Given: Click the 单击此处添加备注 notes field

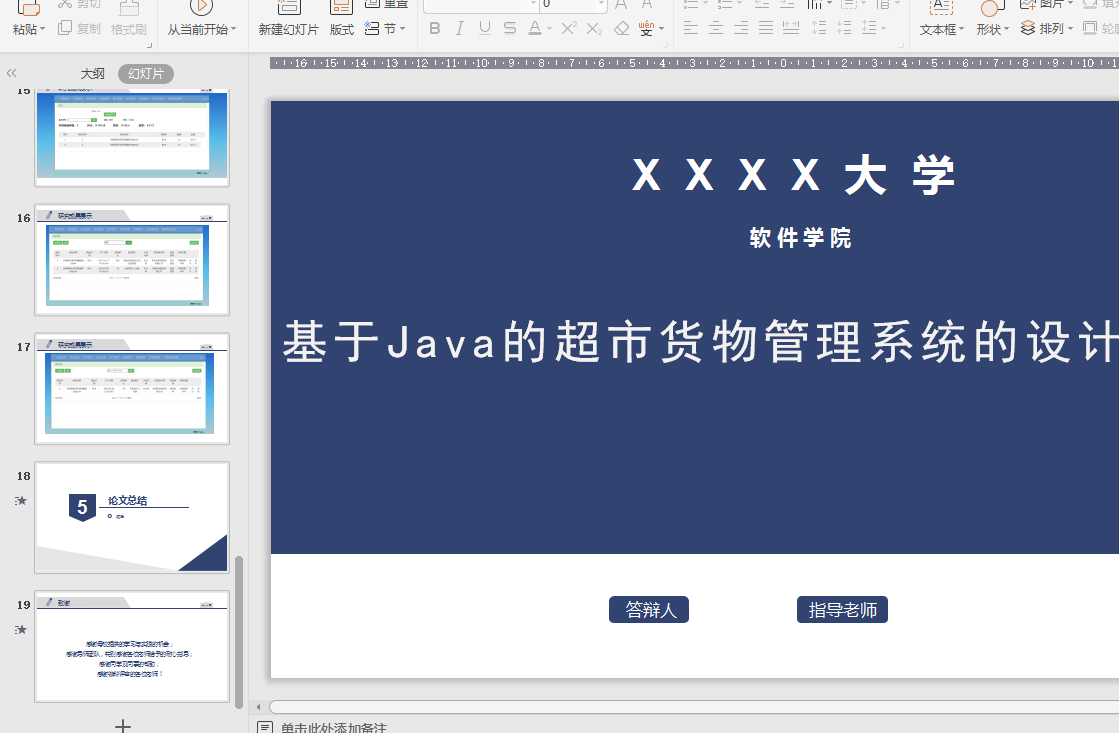Looking at the screenshot, I should pos(333,727).
